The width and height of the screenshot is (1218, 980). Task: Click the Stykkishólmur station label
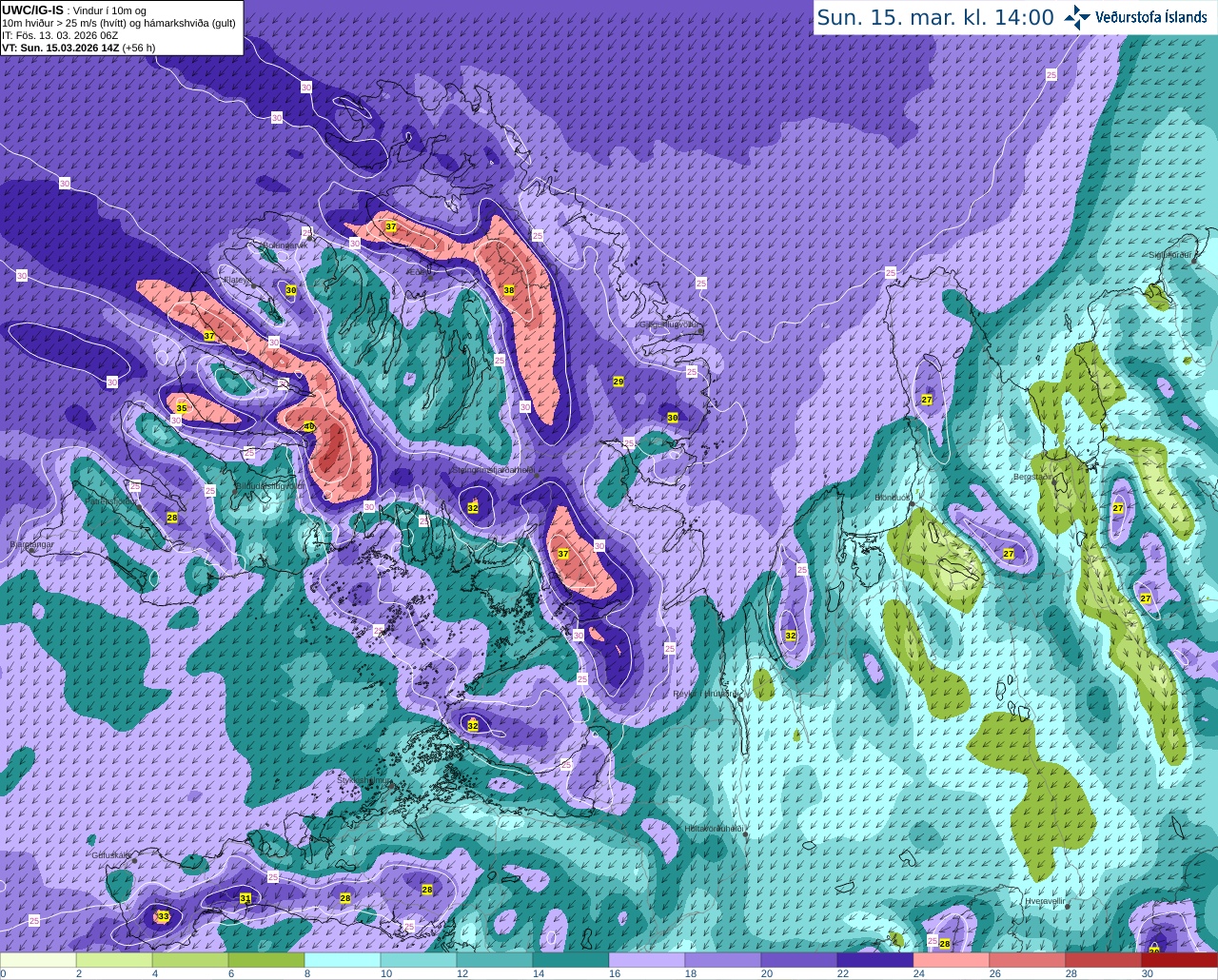364,780
